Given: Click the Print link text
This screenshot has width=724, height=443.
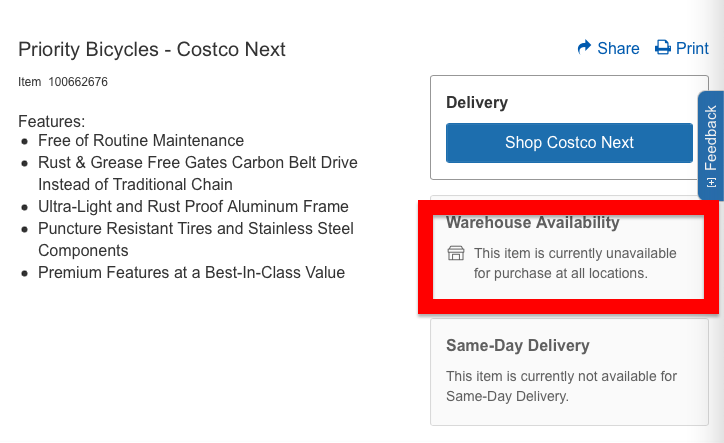Looking at the screenshot, I should click(692, 48).
